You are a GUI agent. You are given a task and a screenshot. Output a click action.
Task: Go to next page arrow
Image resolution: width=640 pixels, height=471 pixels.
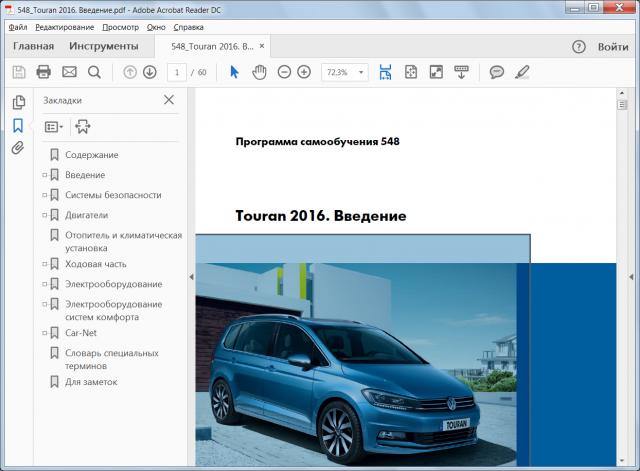tap(150, 72)
